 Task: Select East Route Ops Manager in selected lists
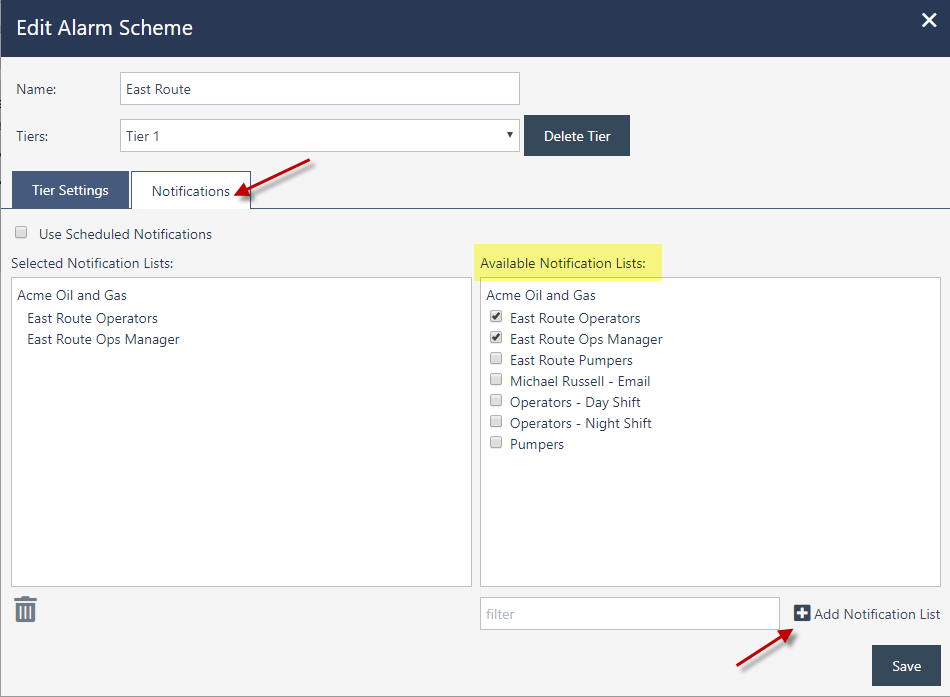point(104,339)
